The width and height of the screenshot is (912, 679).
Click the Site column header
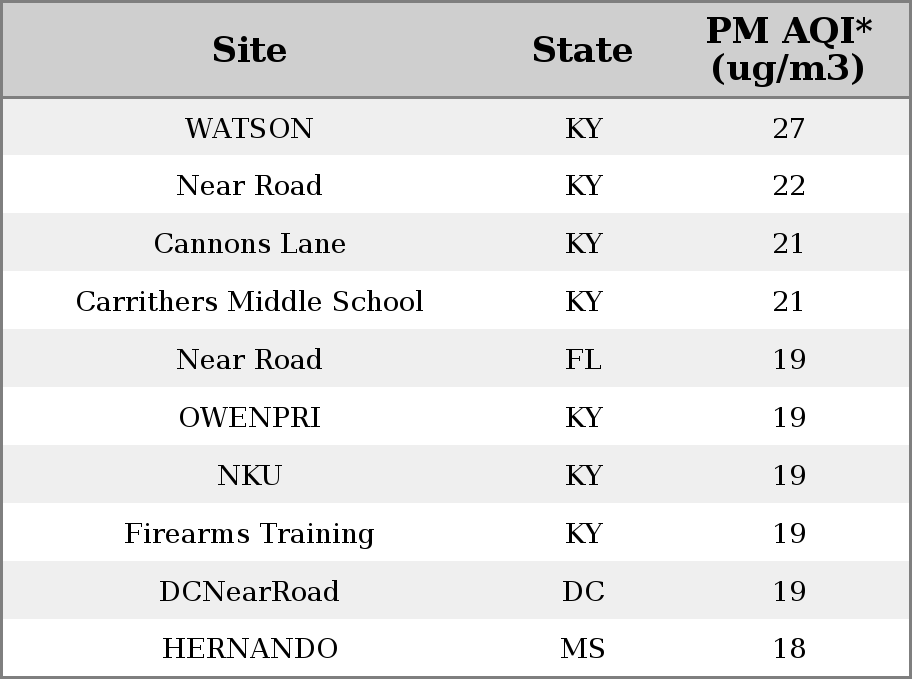tap(249, 50)
